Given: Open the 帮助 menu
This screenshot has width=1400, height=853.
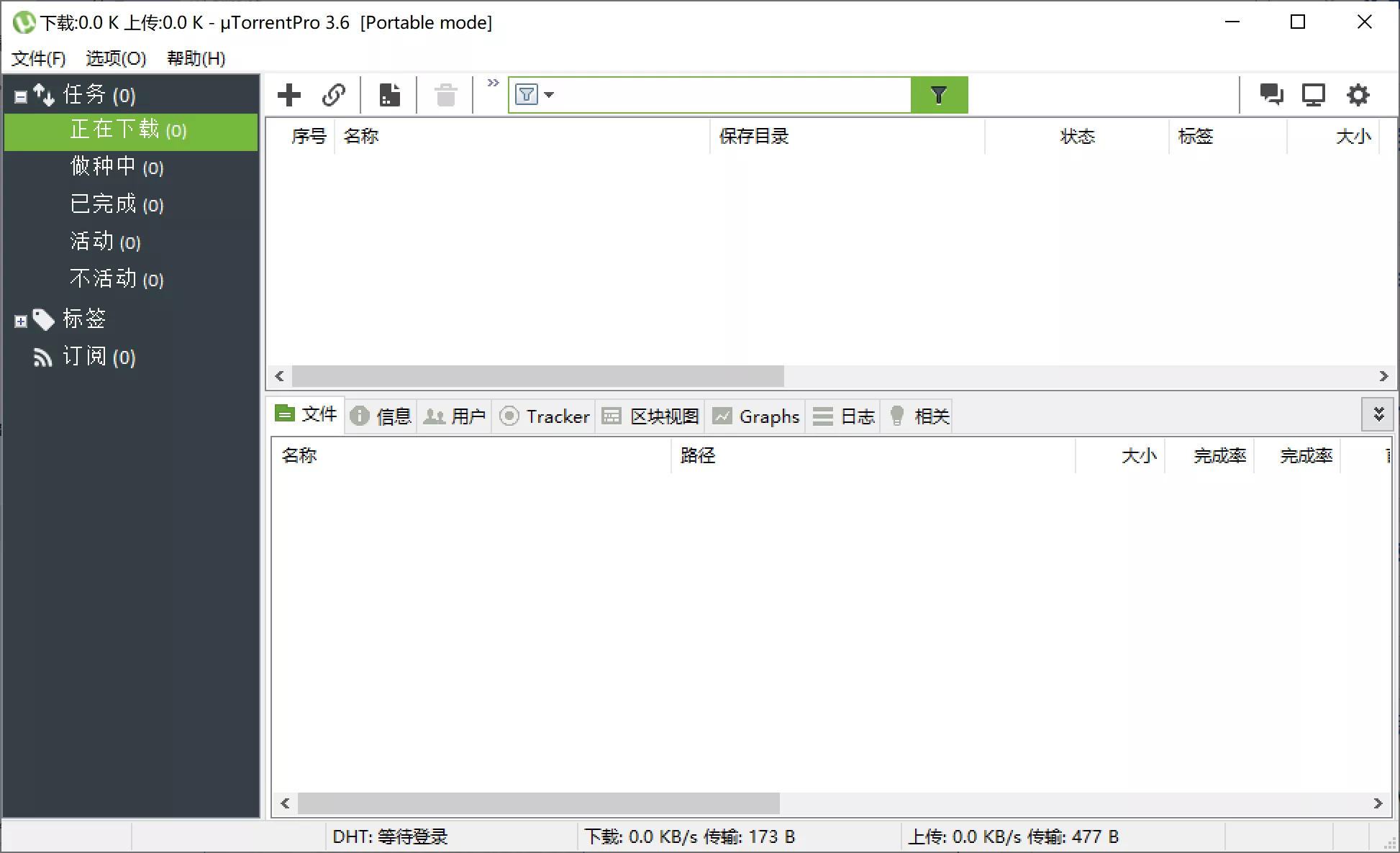Looking at the screenshot, I should pos(195,59).
